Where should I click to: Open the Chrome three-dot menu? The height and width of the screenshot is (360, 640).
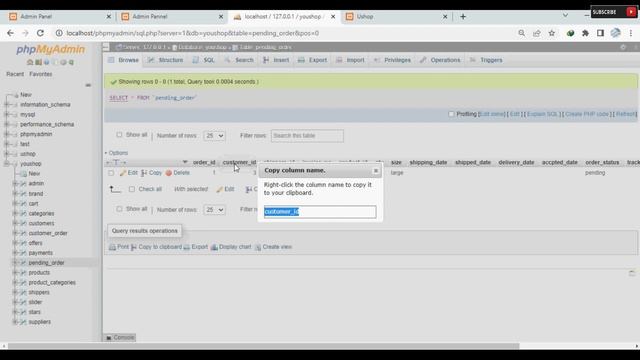(x=631, y=33)
